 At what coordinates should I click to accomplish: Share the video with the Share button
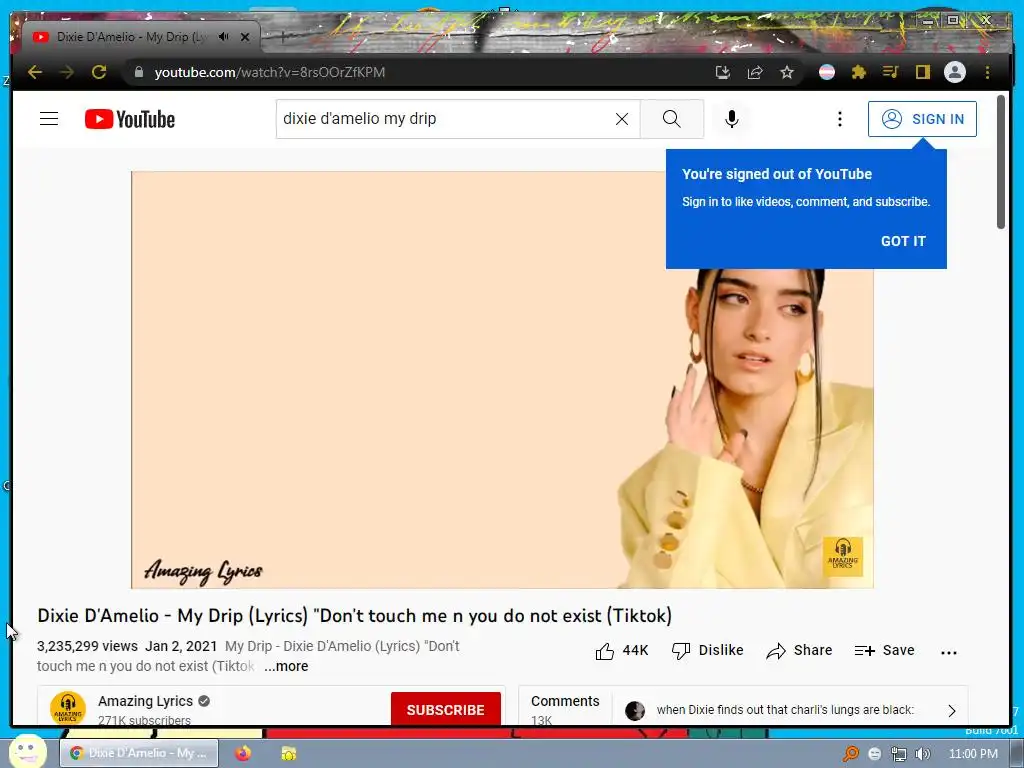point(799,650)
